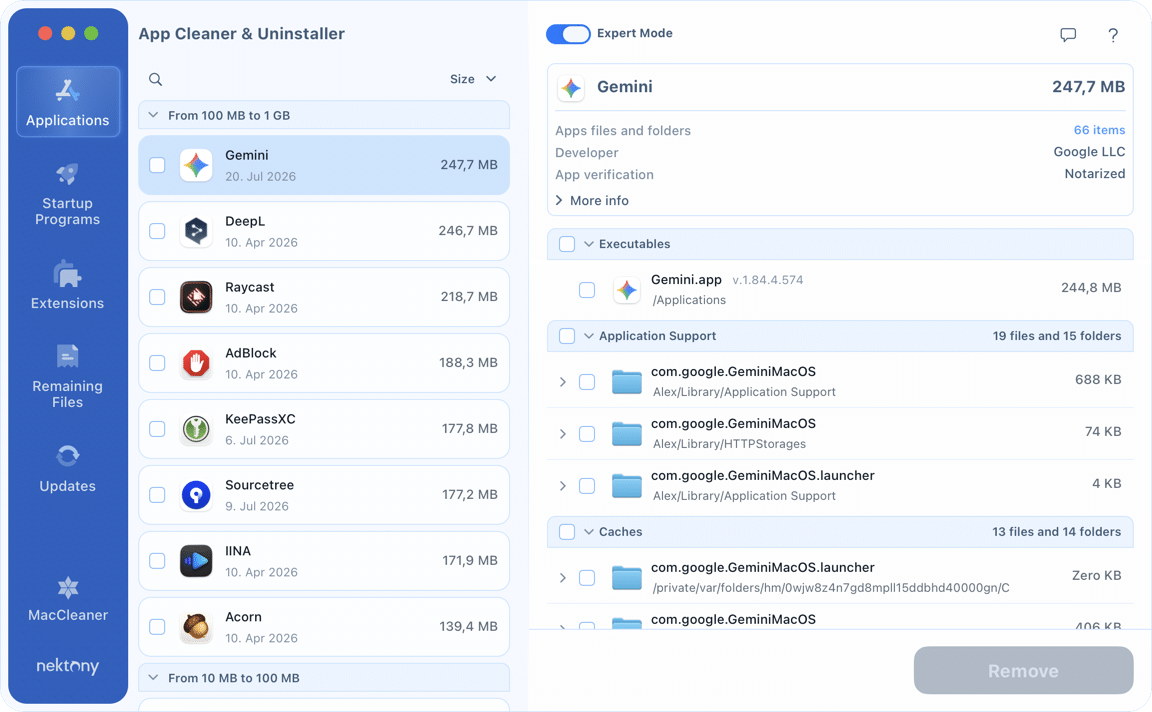
Task: Expand the HTTPStorages com.google.GeminiMacOS folder
Action: pos(563,434)
